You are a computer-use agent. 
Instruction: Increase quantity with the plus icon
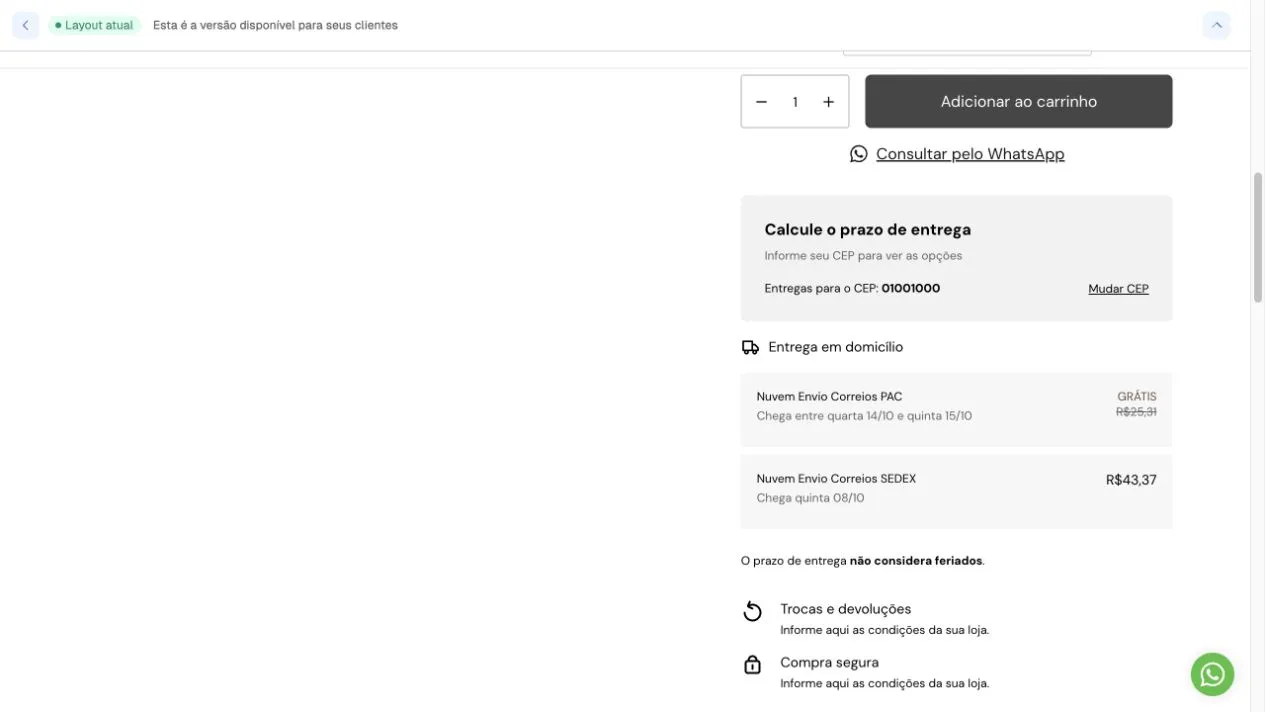pos(828,102)
